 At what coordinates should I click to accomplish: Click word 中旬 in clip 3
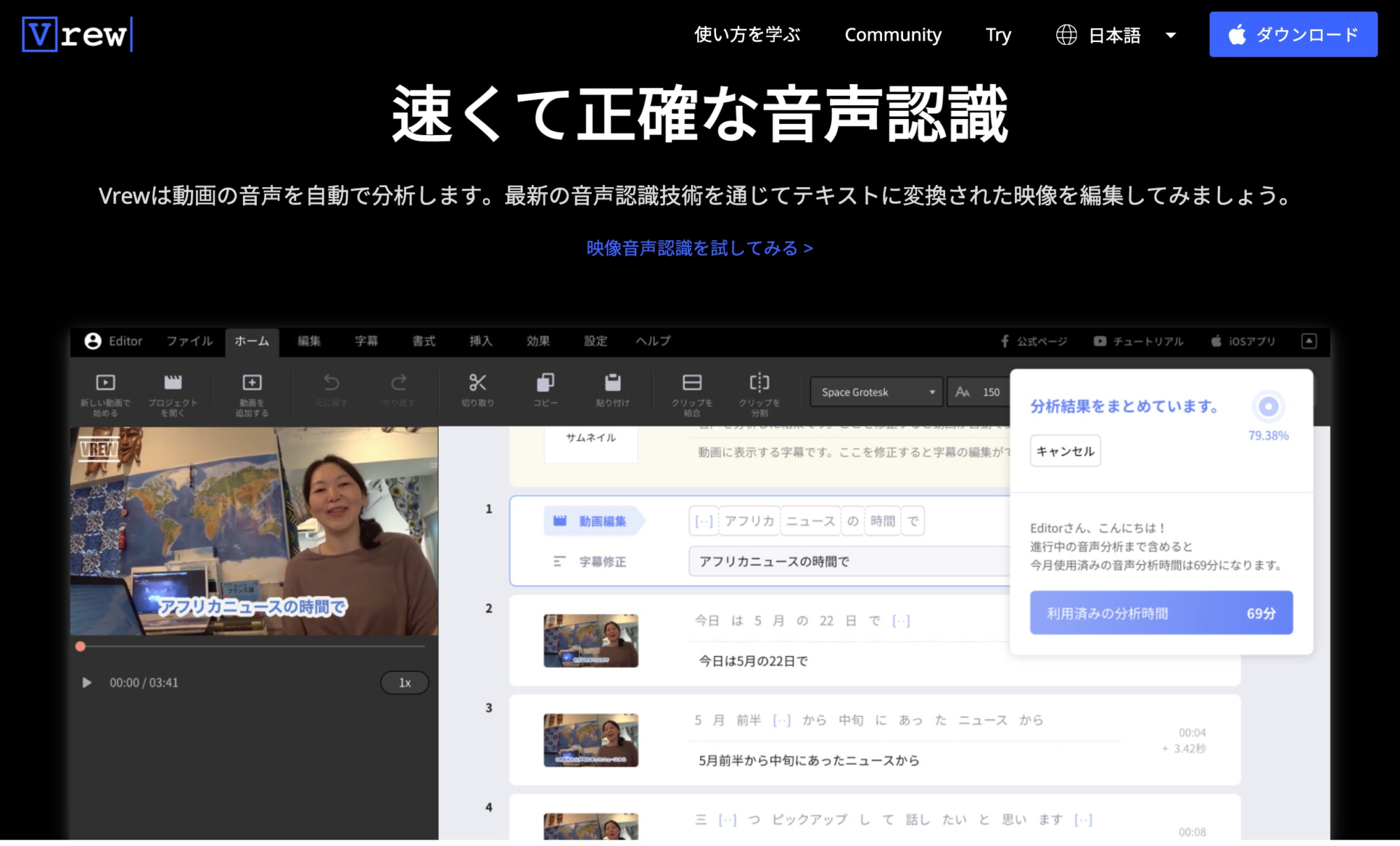(850, 720)
